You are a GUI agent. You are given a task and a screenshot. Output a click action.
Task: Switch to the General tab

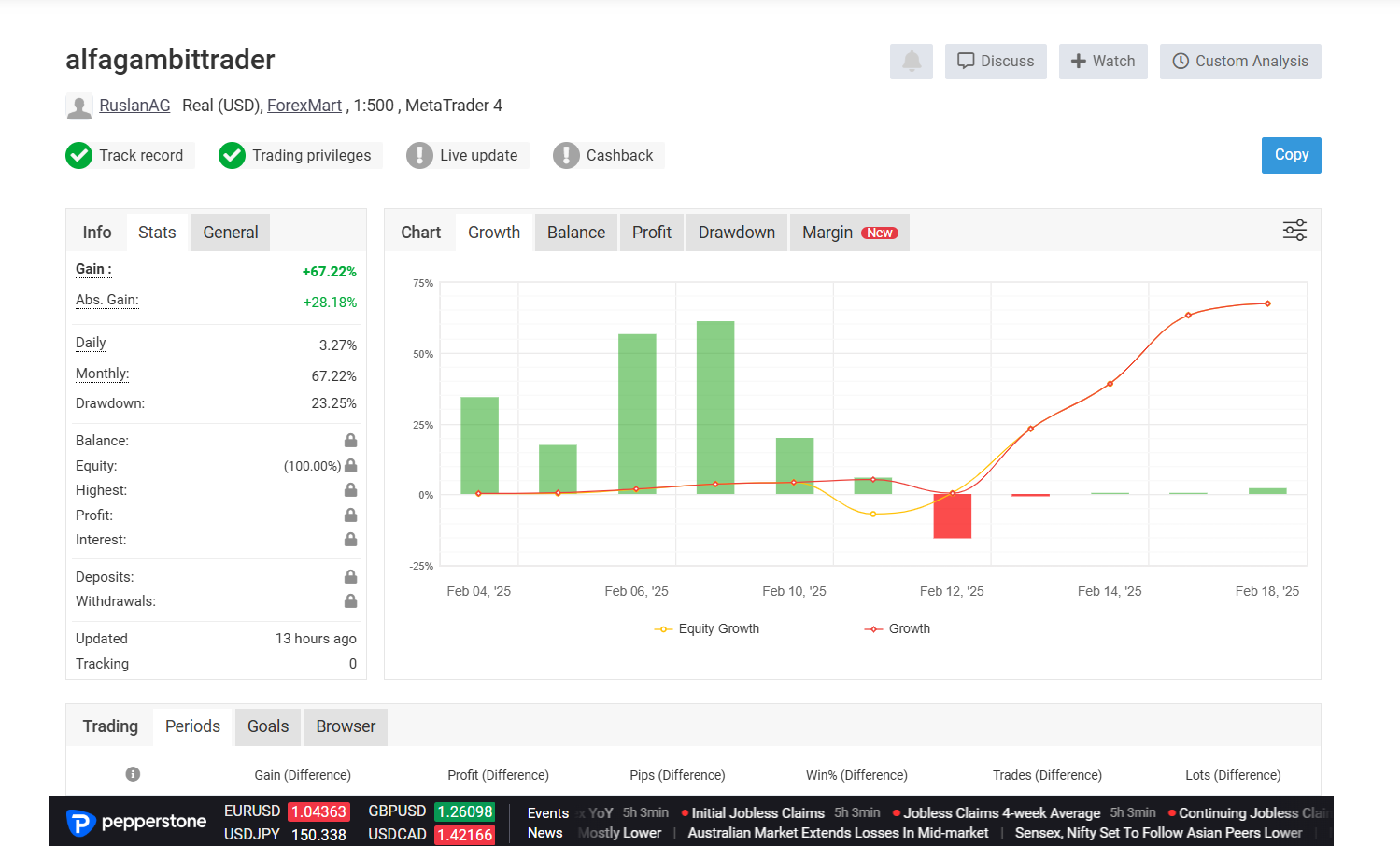231,233
